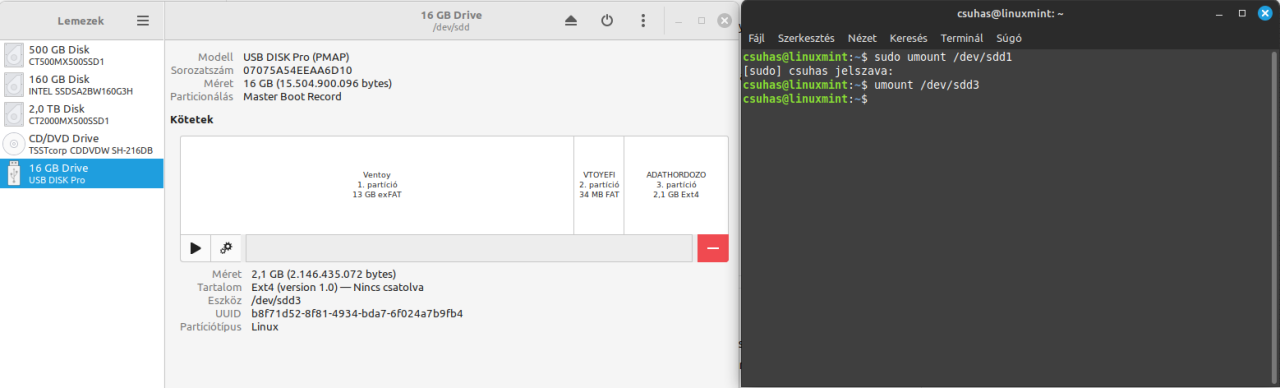Power off the 16 GB Drive
The height and width of the screenshot is (388, 1280).
click(607, 20)
